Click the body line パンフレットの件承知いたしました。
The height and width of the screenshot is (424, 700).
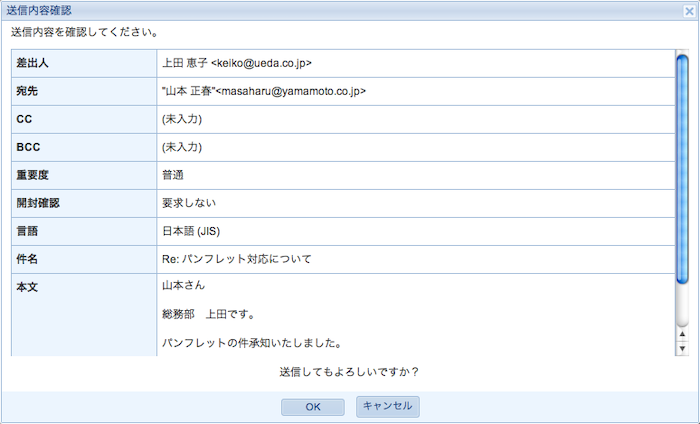click(x=252, y=343)
